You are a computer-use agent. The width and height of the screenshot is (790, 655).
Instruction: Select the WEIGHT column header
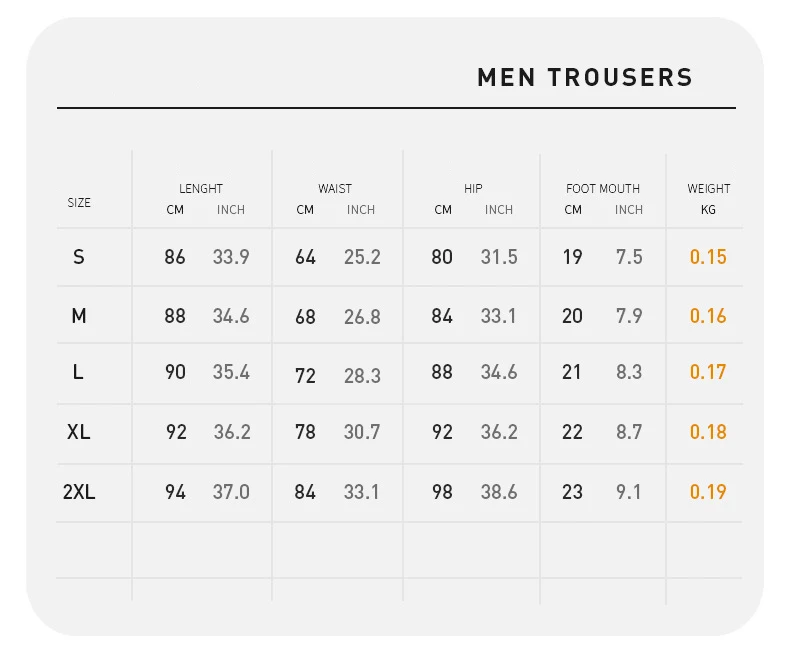pyautogui.click(x=708, y=188)
